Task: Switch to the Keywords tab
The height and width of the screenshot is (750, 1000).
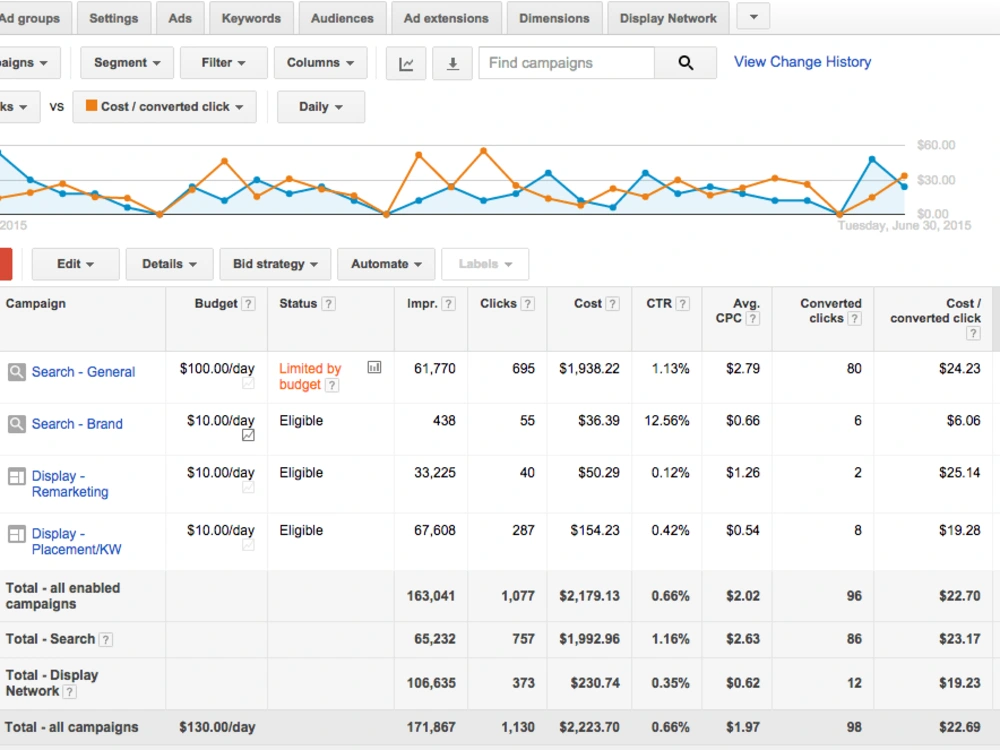Action: point(251,18)
